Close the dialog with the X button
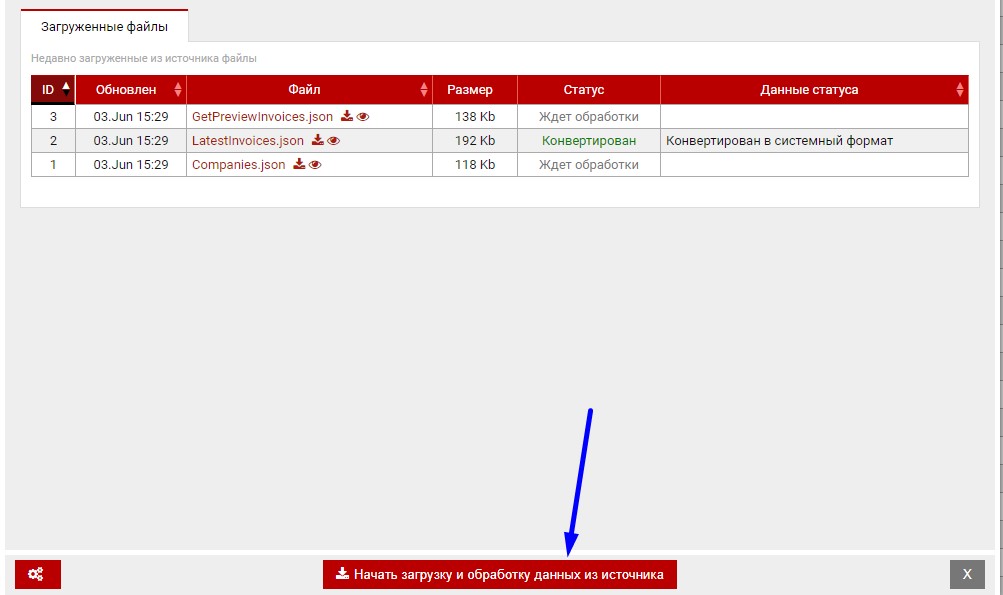The height and width of the screenshot is (595, 1003). coord(967,574)
